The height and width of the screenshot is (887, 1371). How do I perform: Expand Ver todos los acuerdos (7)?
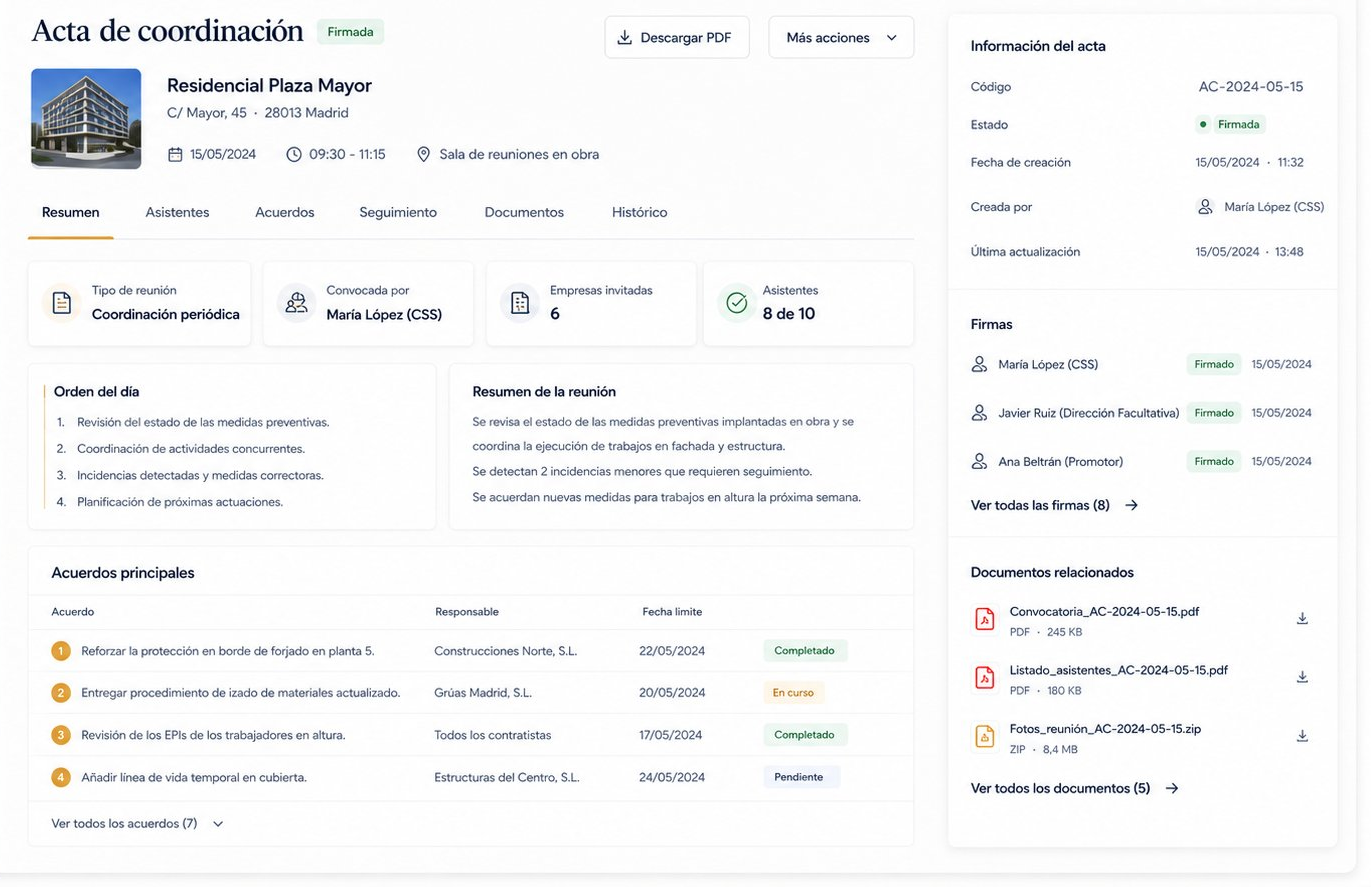pos(138,824)
